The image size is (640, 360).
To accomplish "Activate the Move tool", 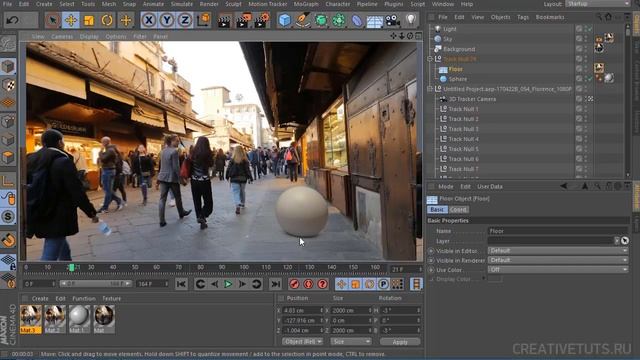I will 71,20.
